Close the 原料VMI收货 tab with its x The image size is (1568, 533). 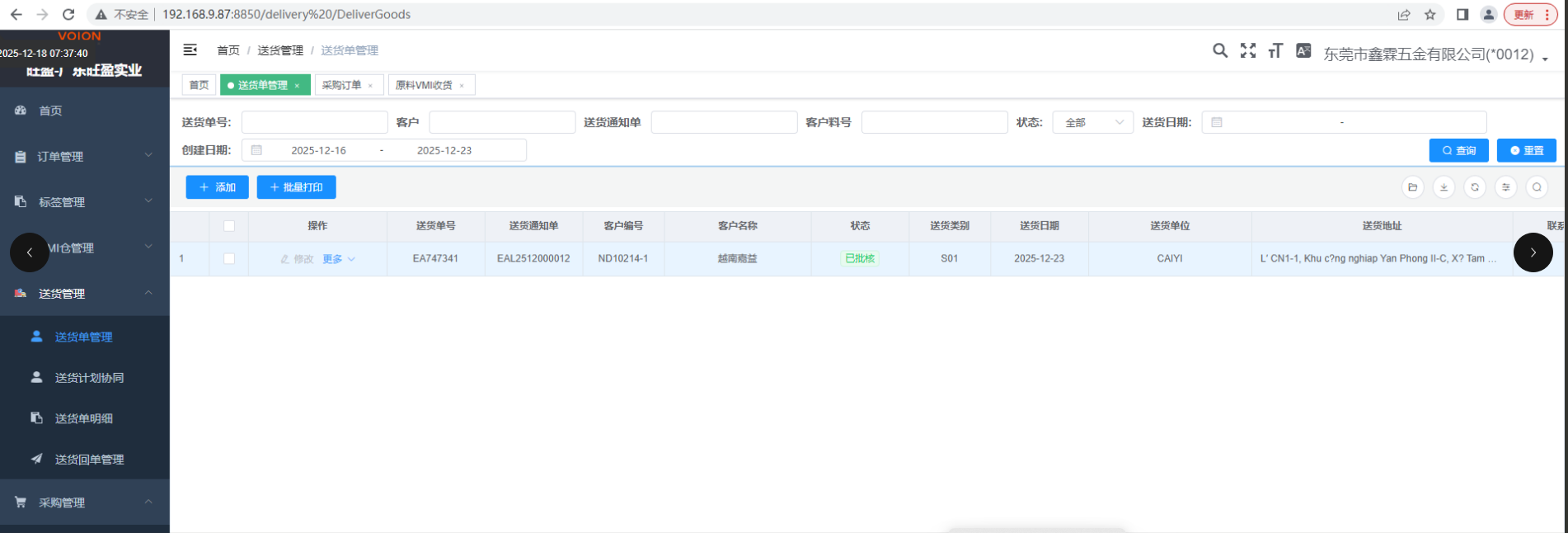tap(462, 86)
